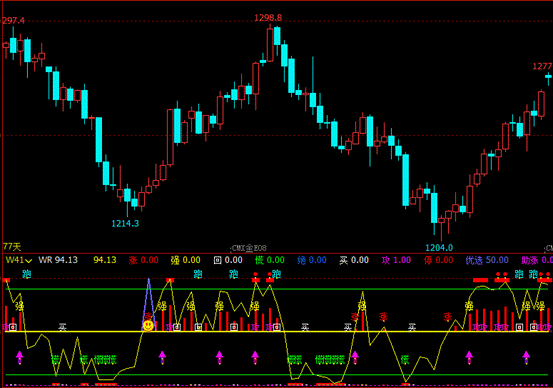553x388 pixels.
Task: Click the yellow smiley face signal icon
Action: pyautogui.click(x=148, y=325)
